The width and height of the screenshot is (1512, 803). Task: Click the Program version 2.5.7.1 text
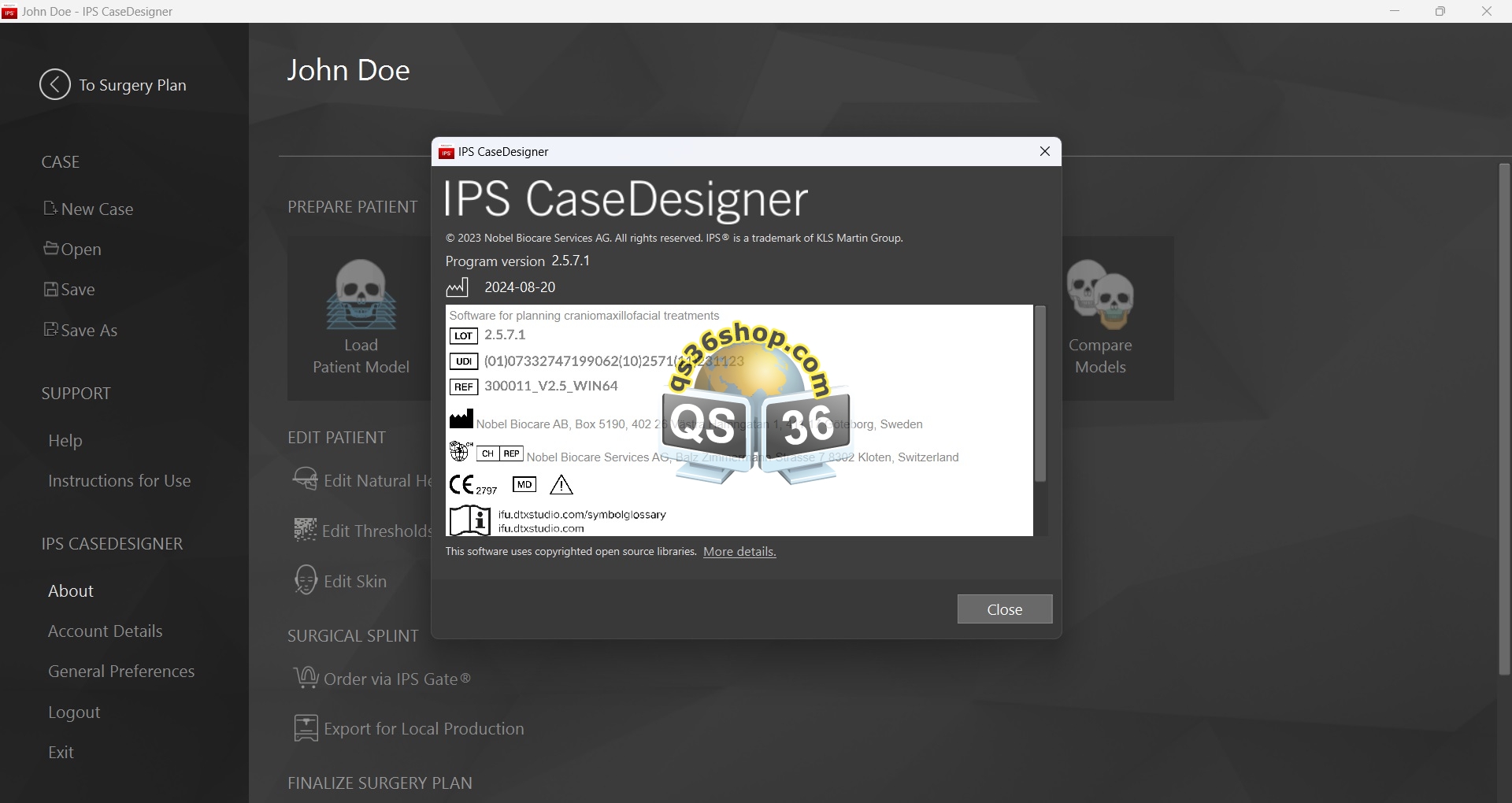click(517, 261)
